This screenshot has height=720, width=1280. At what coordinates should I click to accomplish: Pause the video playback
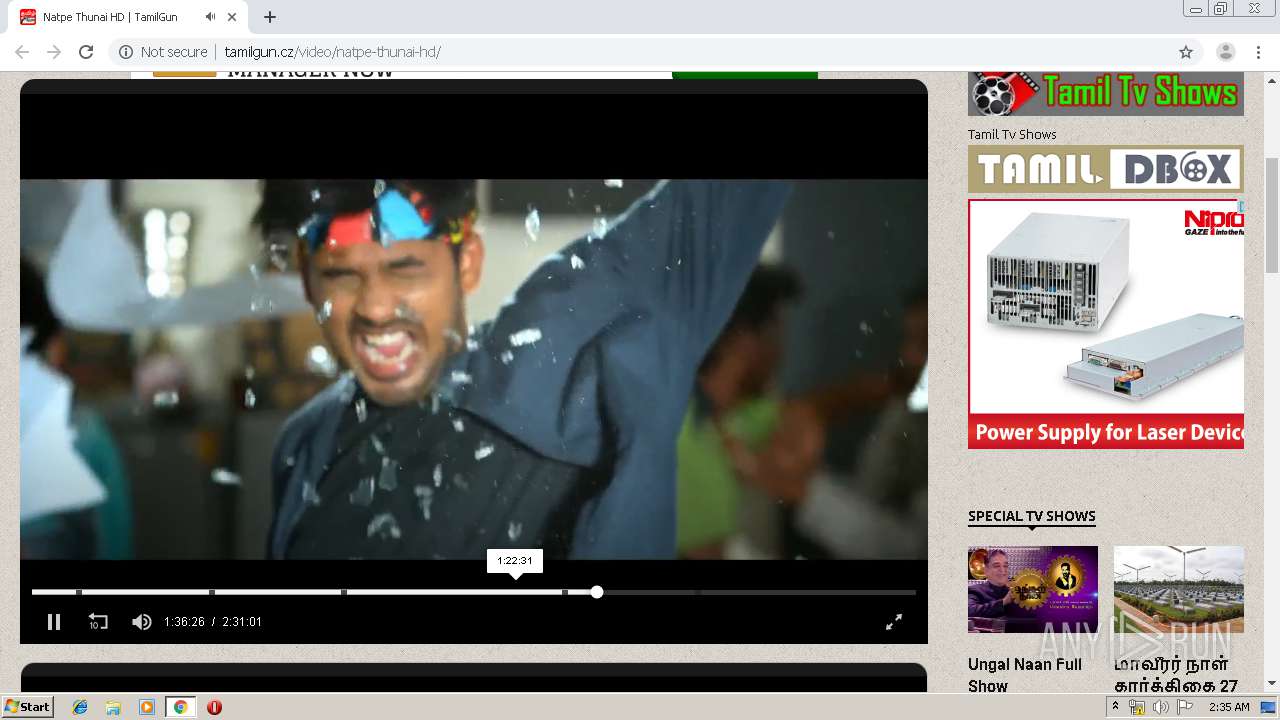(x=54, y=622)
